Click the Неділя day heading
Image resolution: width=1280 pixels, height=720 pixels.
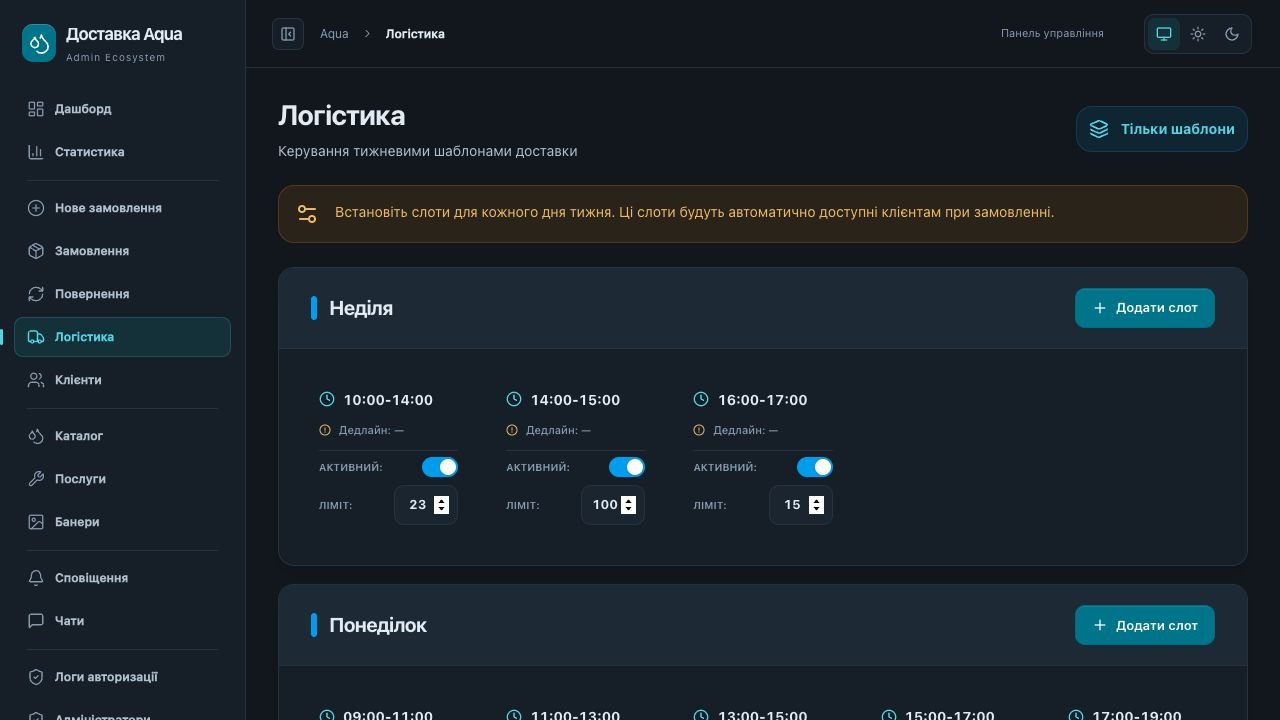click(361, 308)
